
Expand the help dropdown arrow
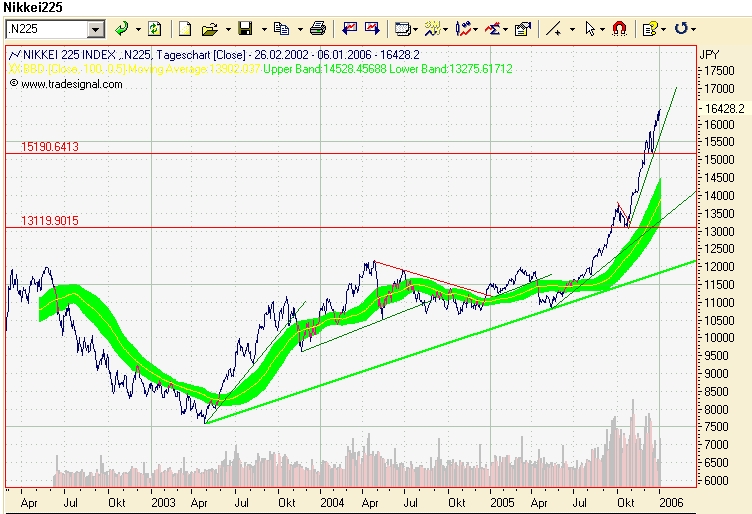pyautogui.click(x=663, y=30)
